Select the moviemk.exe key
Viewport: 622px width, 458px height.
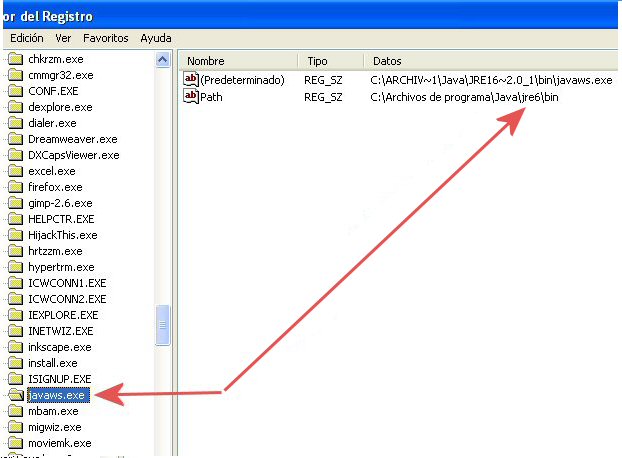tap(60, 443)
